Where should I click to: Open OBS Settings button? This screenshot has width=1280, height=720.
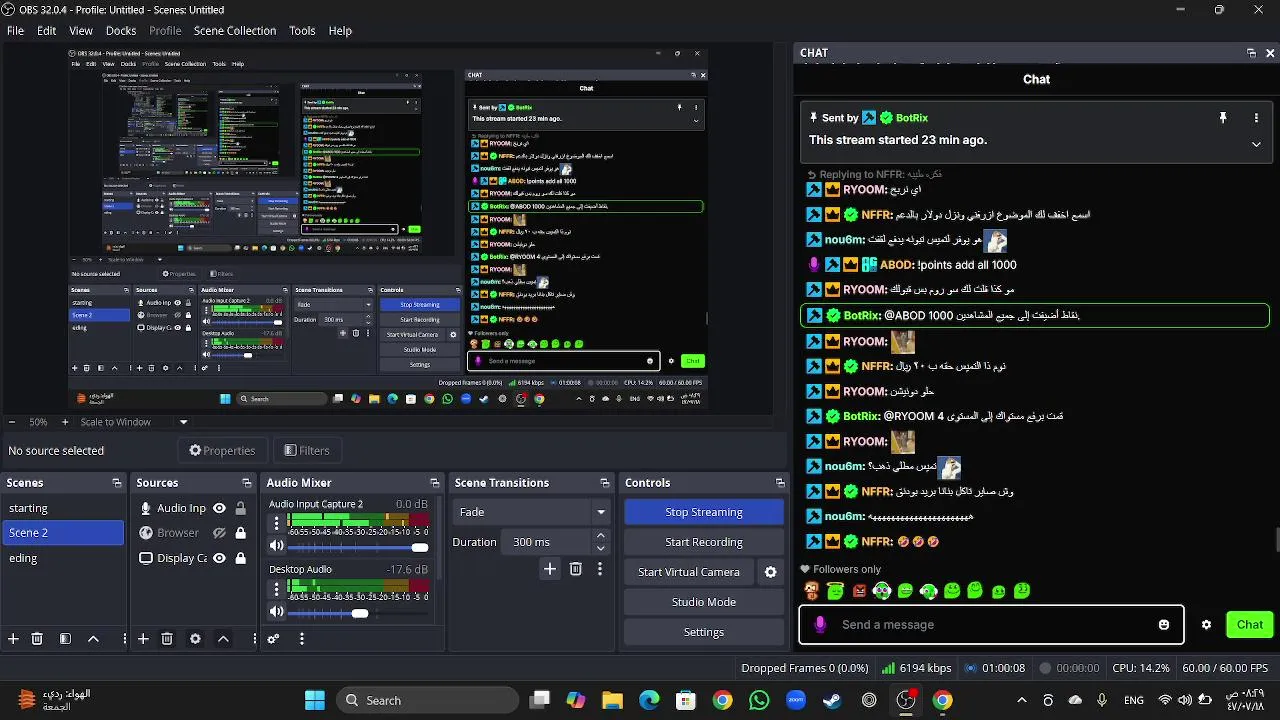(704, 632)
